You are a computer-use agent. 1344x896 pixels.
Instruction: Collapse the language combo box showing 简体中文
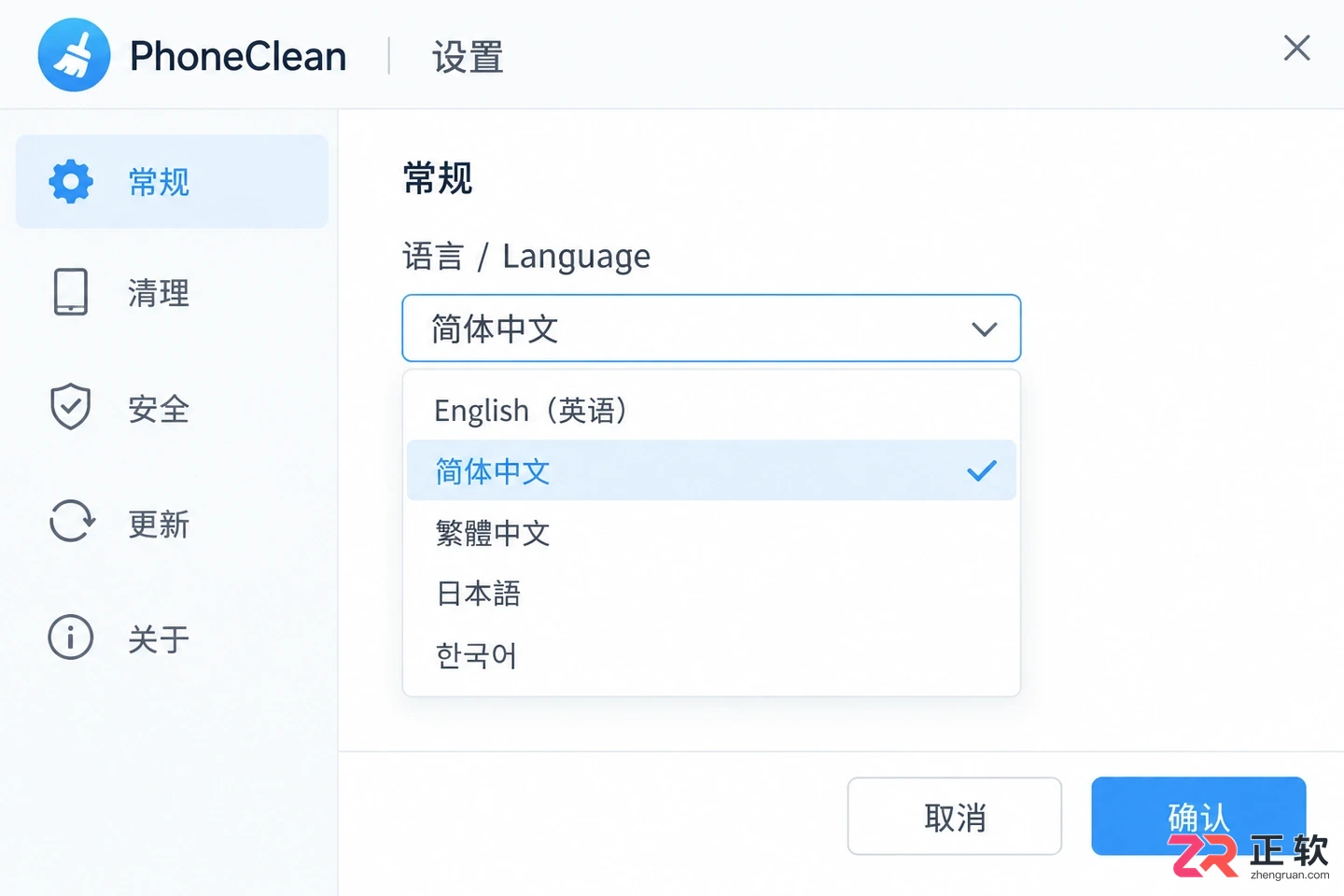(x=711, y=329)
